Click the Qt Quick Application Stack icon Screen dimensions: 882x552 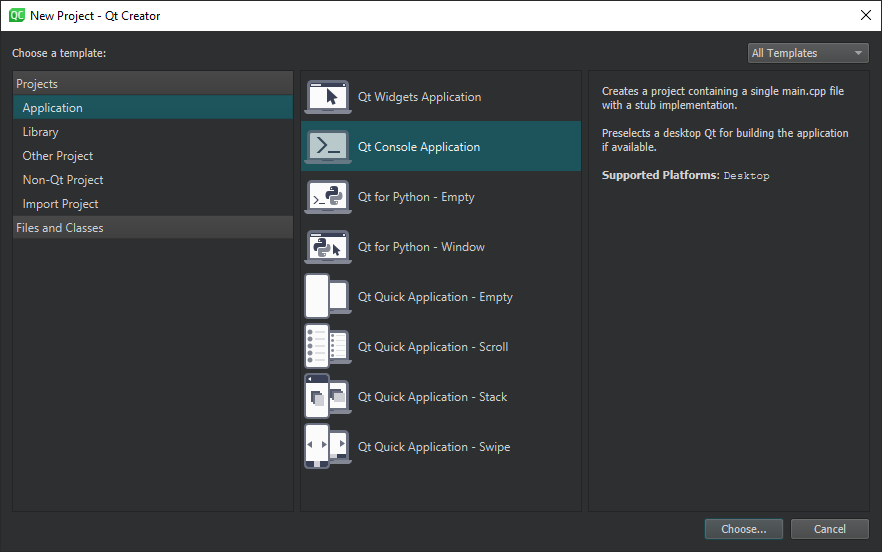[x=328, y=397]
